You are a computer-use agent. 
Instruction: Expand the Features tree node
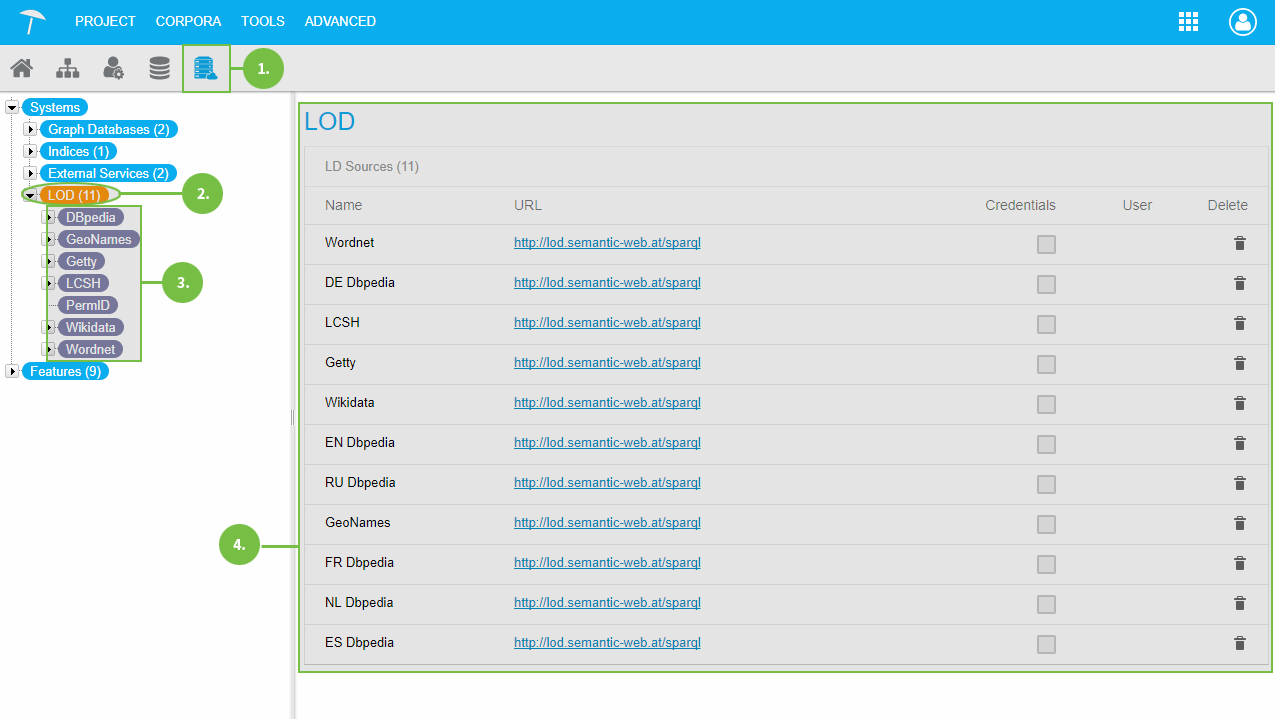12,371
